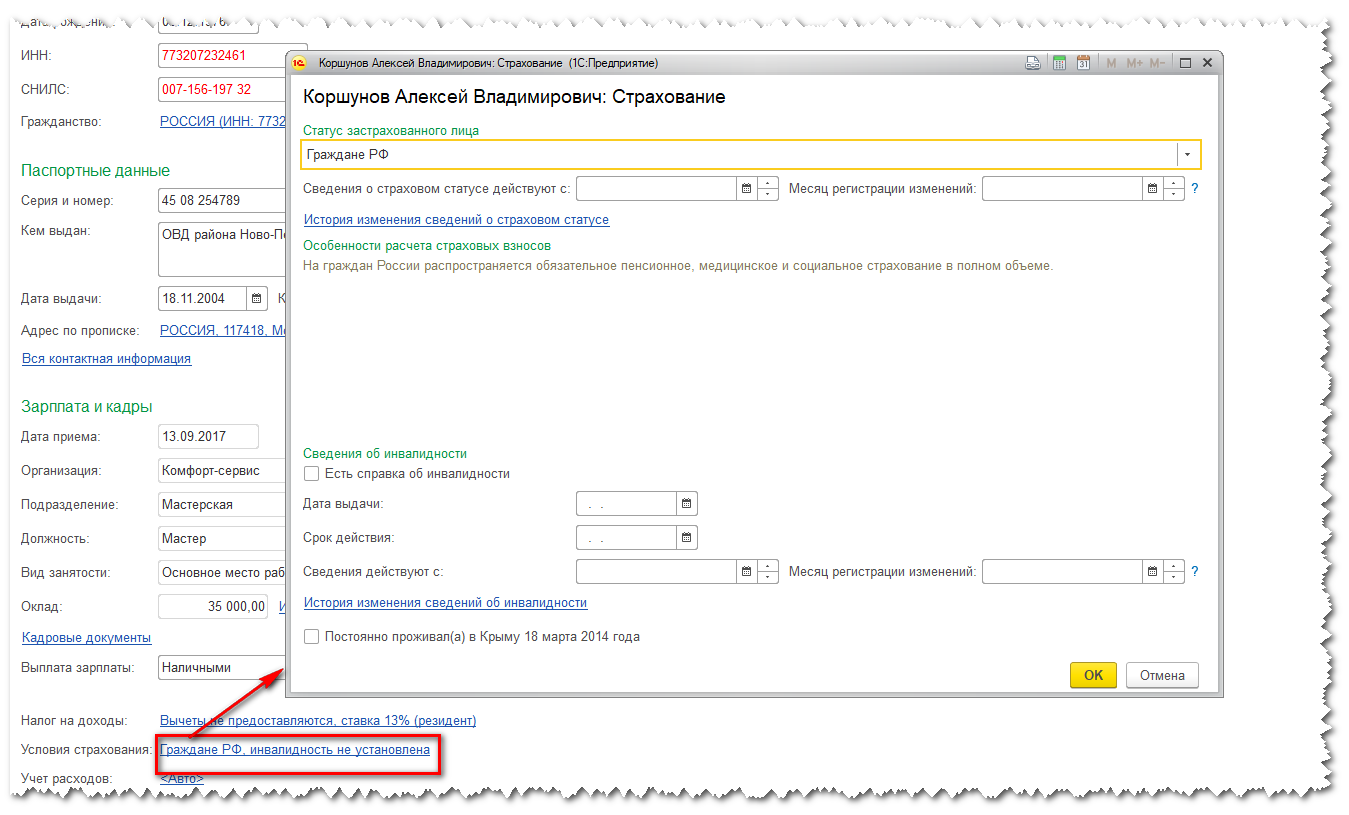Screen dimensions: 1349x815
Task: Click stepper on insurance status effective date
Action: tap(768, 188)
